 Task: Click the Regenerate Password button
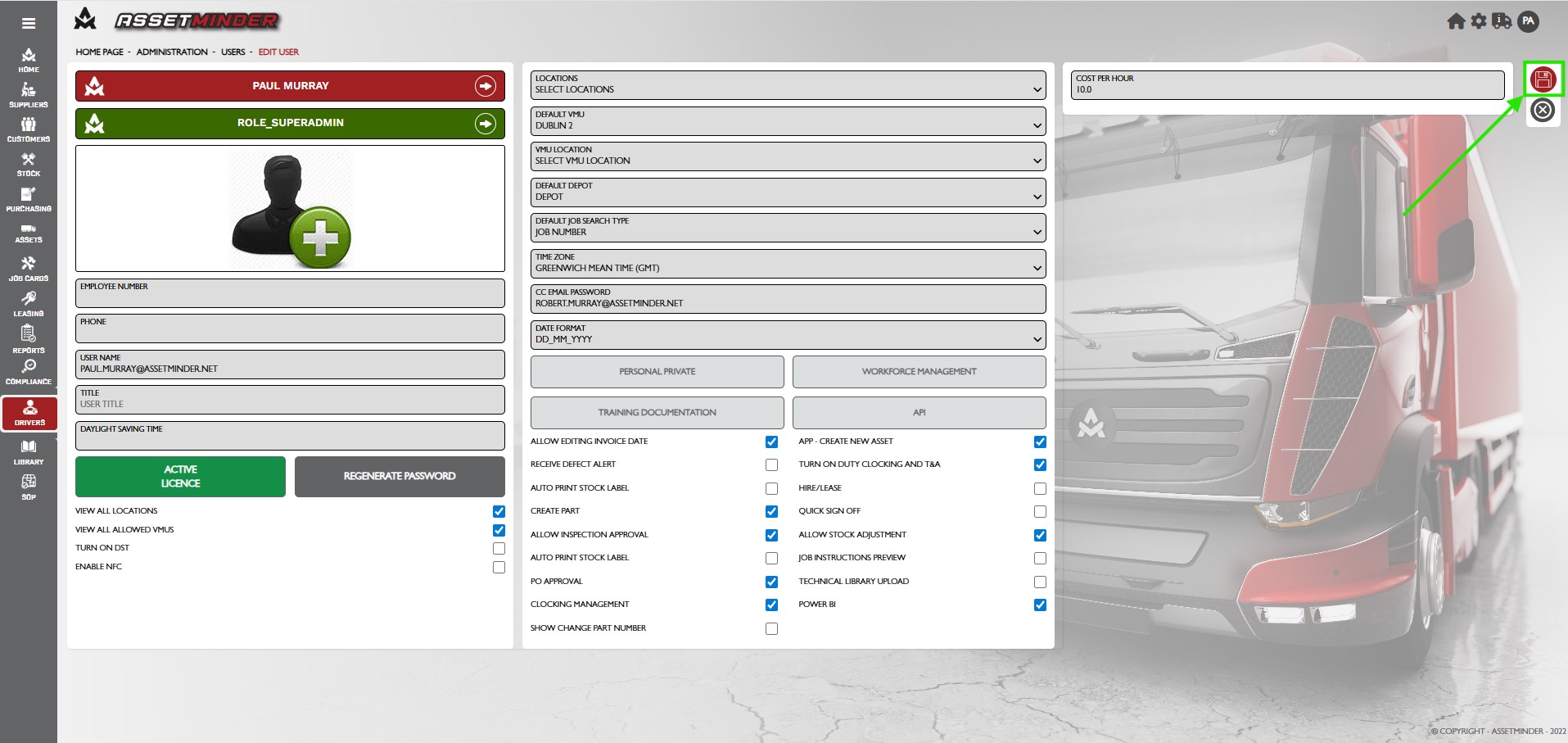(400, 476)
